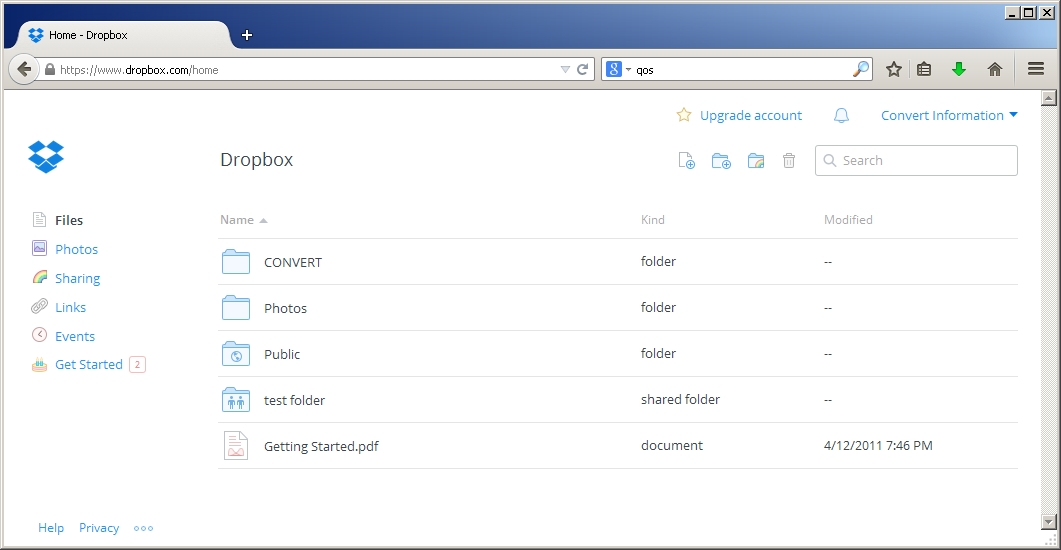
Task: Click the Upgrade account link
Action: click(x=751, y=116)
